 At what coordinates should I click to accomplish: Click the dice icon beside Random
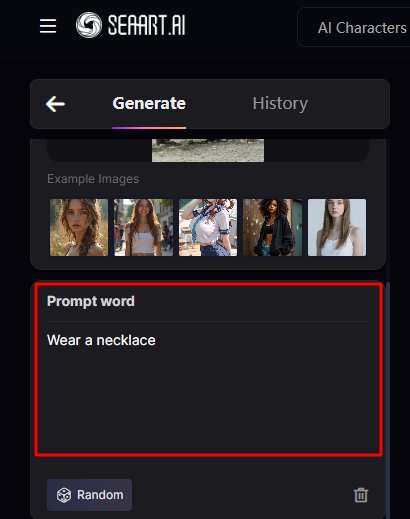[64, 495]
